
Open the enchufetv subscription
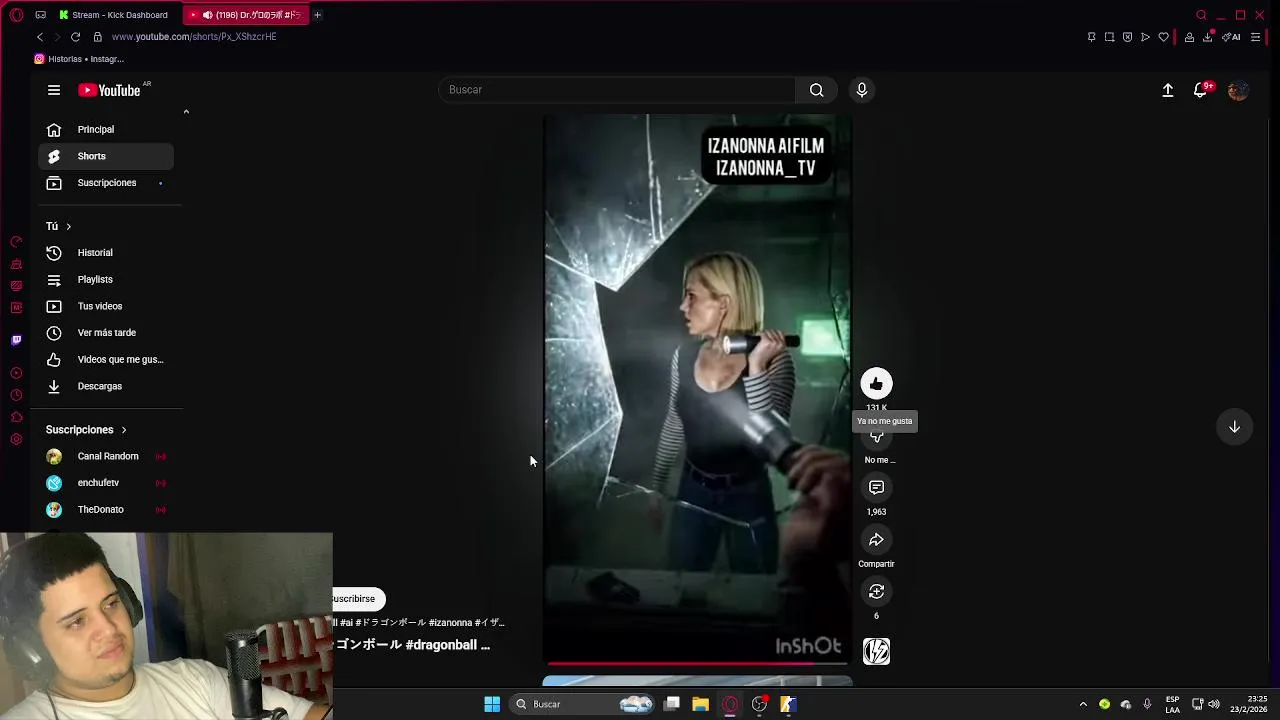106,483
